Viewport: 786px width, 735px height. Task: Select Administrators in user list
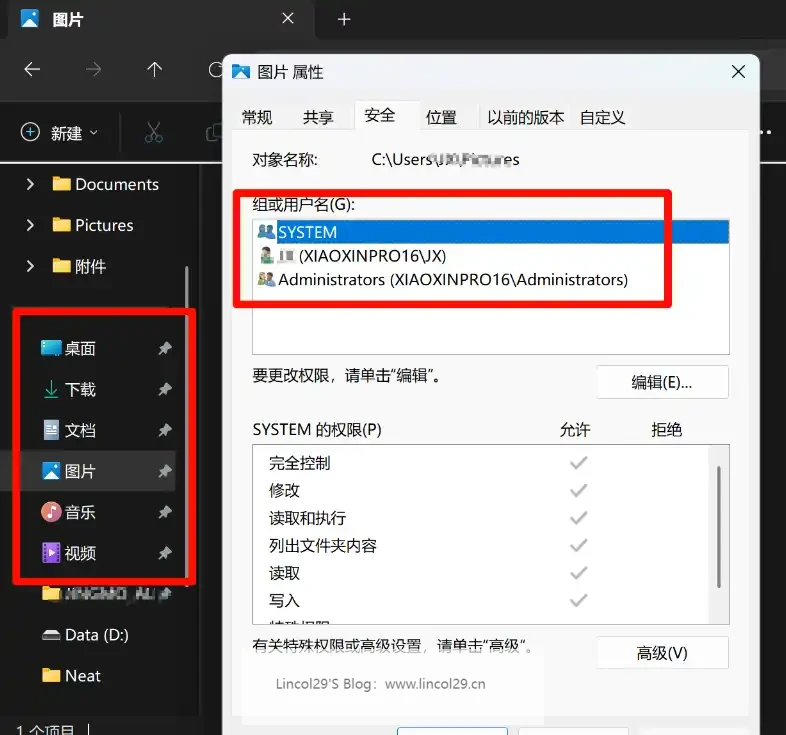pyautogui.click(x=452, y=280)
